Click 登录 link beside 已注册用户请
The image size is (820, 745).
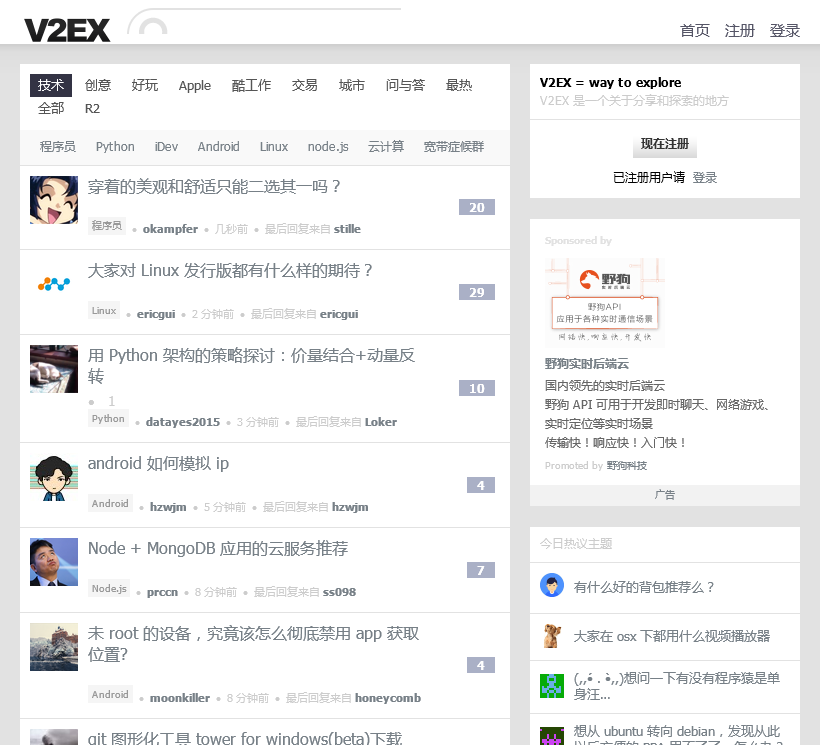tap(704, 178)
